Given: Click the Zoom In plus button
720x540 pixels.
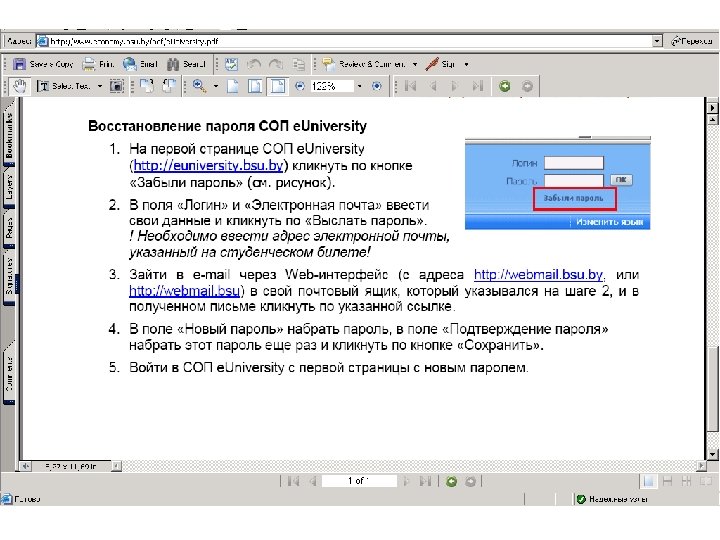Looking at the screenshot, I should pyautogui.click(x=377, y=86).
